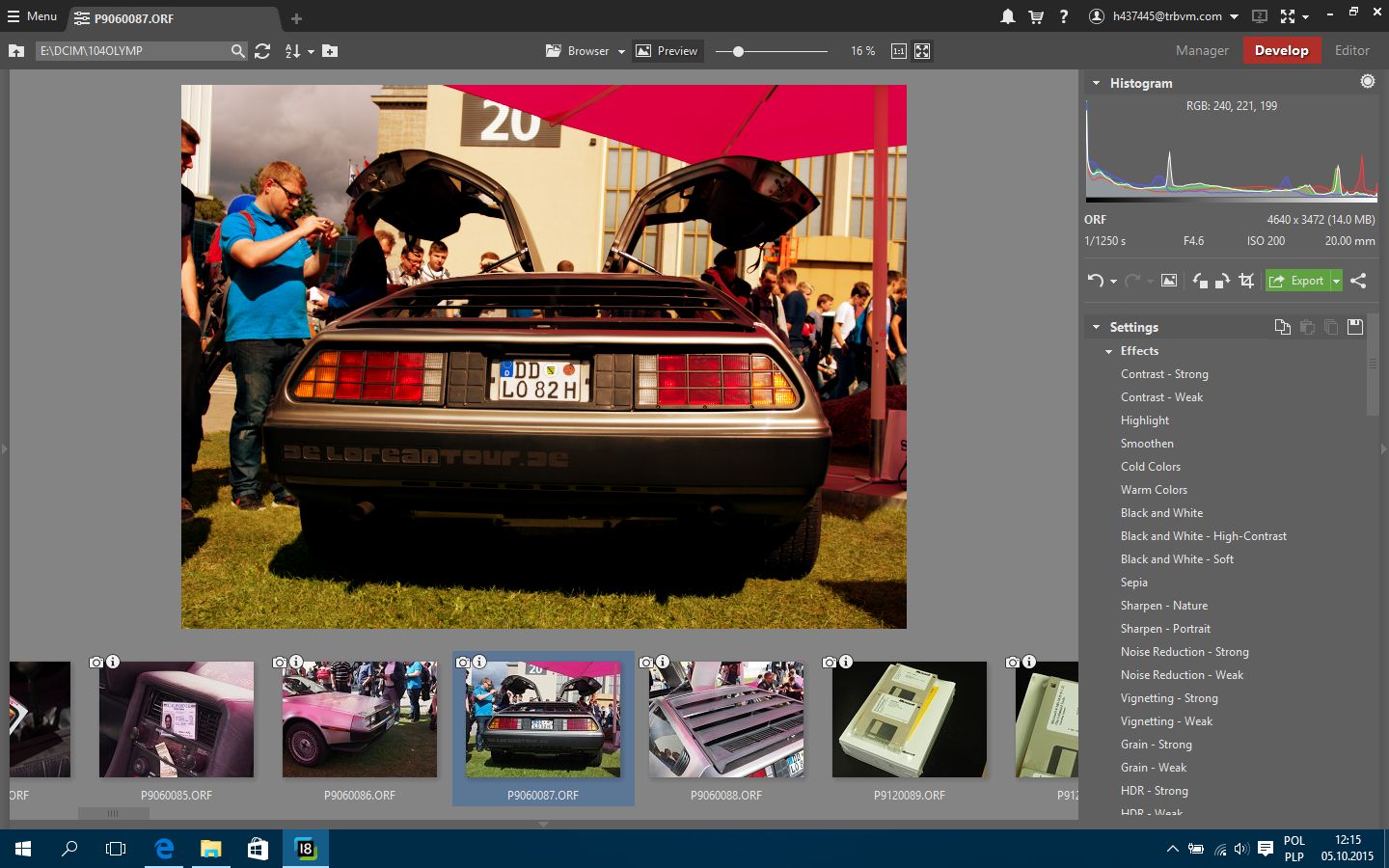This screenshot has width=1389, height=868.
Task: Collapse the Histogram panel
Action: click(1096, 83)
